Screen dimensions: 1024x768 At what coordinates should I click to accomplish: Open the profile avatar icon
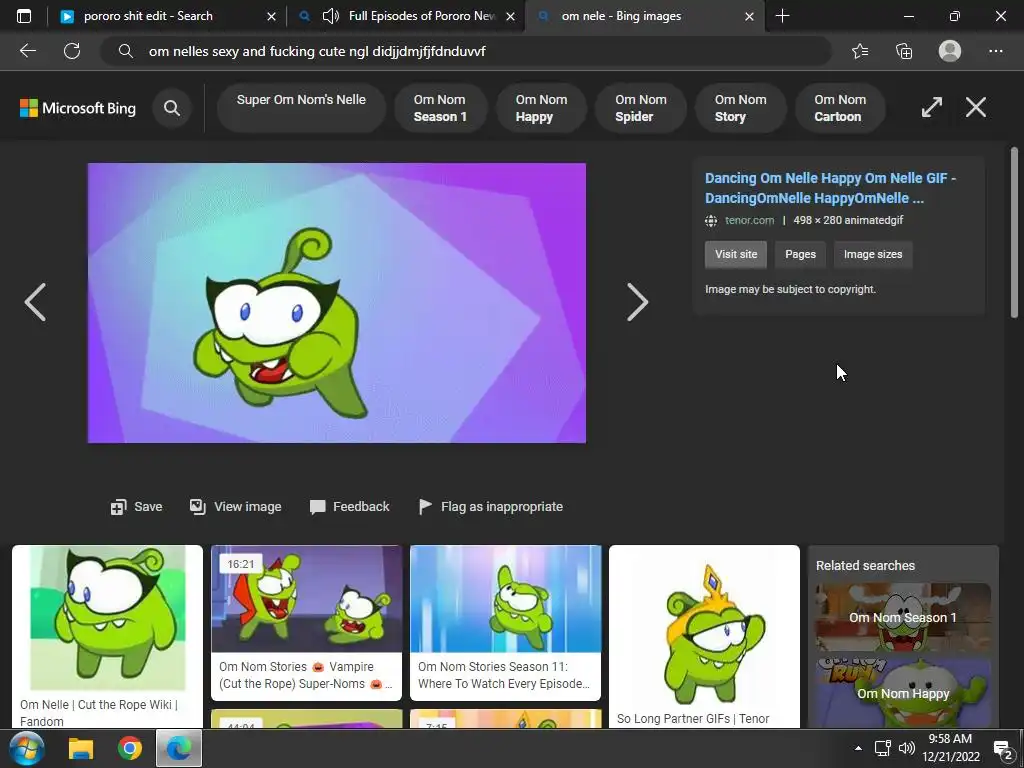[x=950, y=51]
